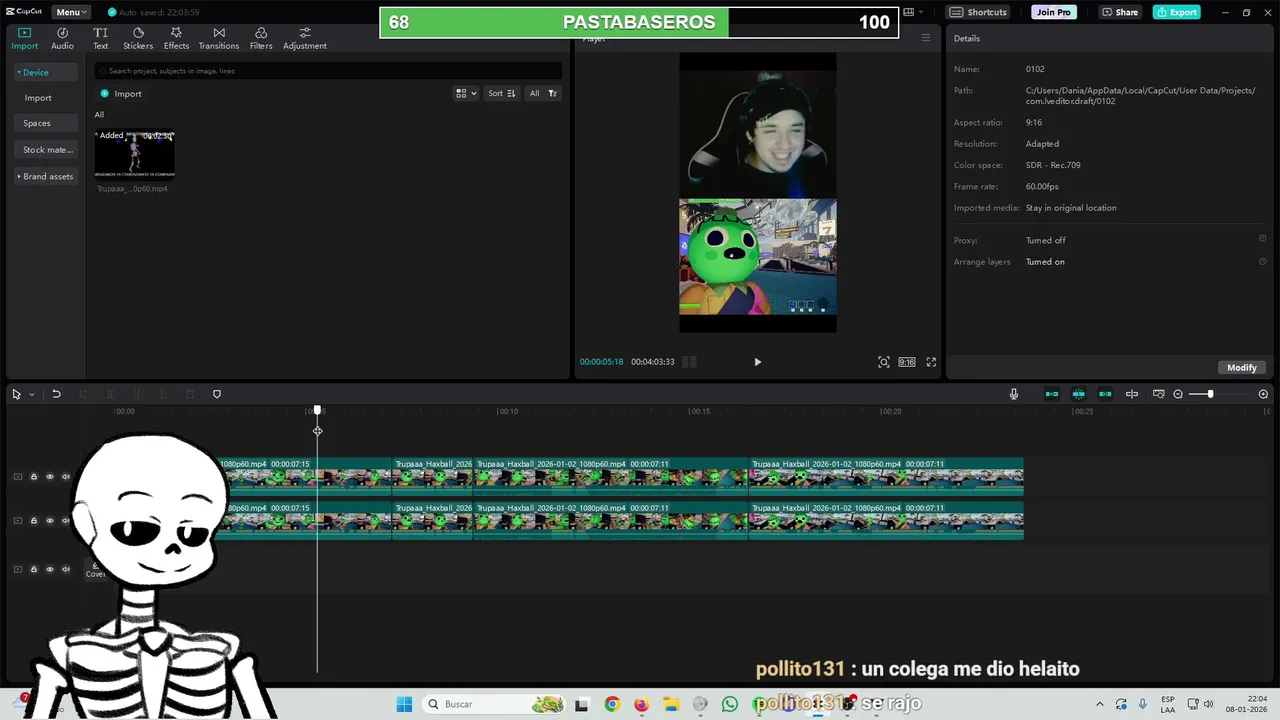This screenshot has width=1280, height=720.
Task: Click the Select pointer tool
Action: pyautogui.click(x=16, y=394)
